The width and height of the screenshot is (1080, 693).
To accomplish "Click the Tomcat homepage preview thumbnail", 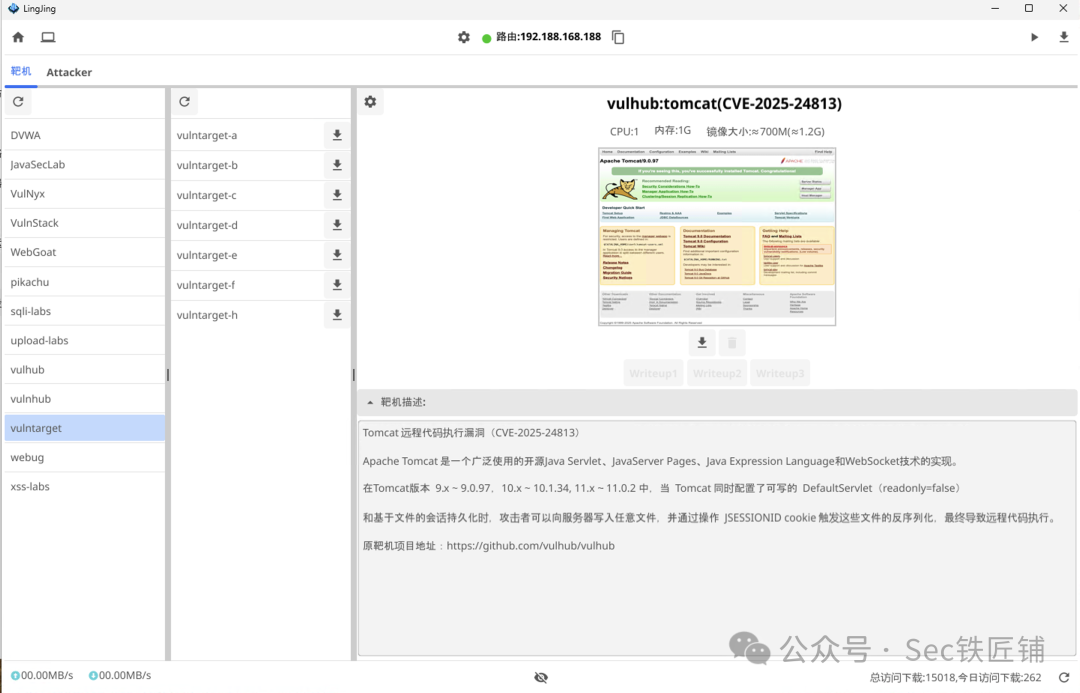I will tap(716, 236).
